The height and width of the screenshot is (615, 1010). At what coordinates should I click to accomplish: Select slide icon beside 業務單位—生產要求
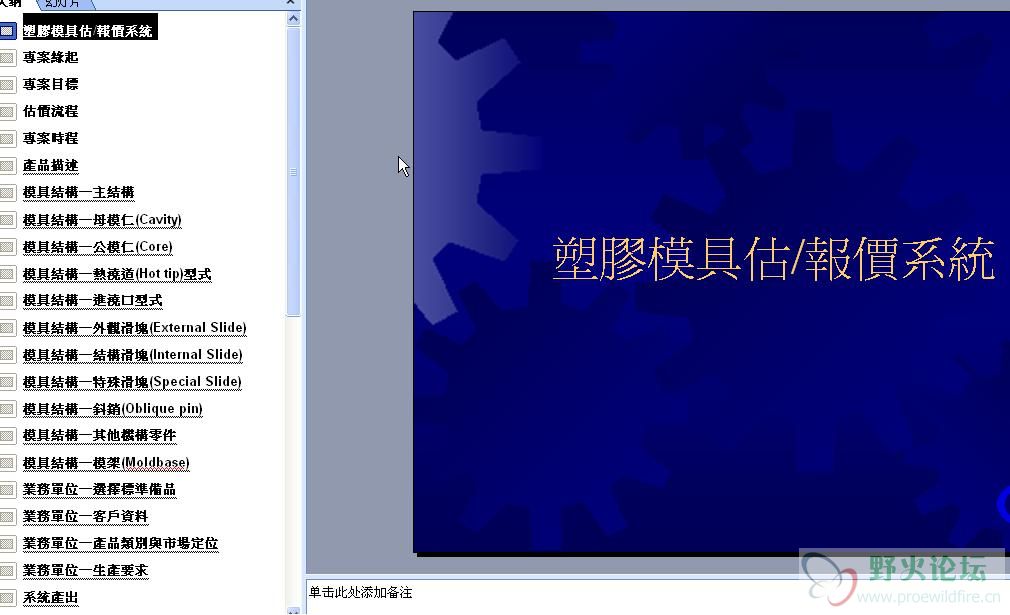(7, 571)
